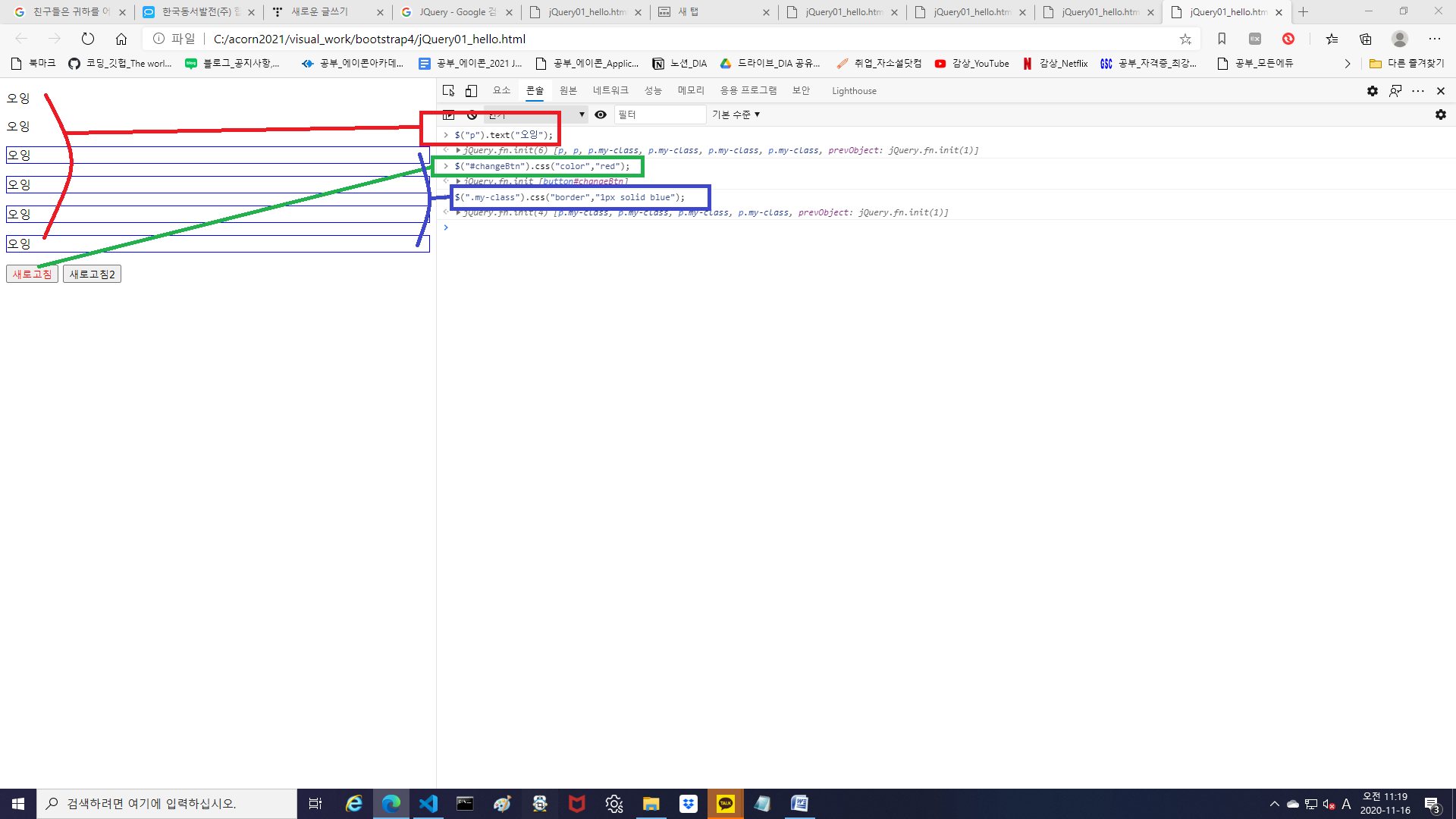1456x819 pixels.
Task: Click the console 필터 input field
Action: (x=660, y=115)
